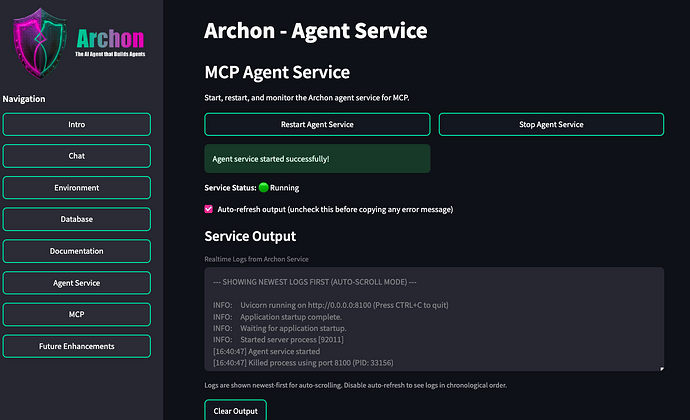Restart the agent service
The height and width of the screenshot is (420, 690).
pos(317,125)
